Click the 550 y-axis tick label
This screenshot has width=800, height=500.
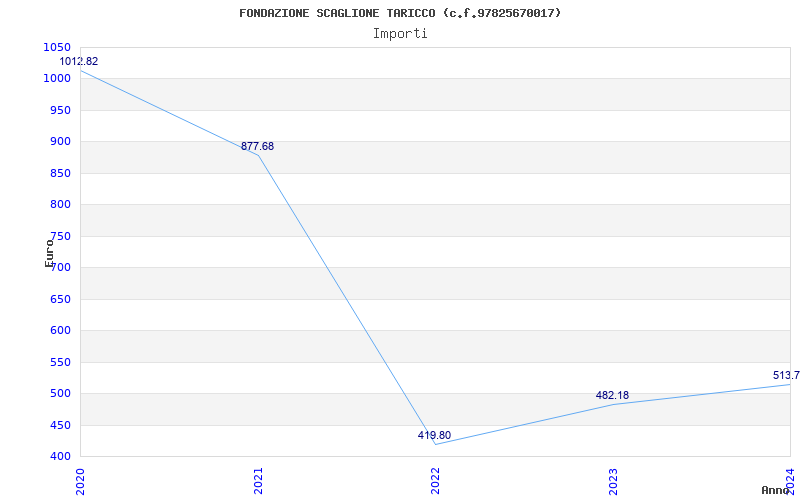[x=60, y=362]
